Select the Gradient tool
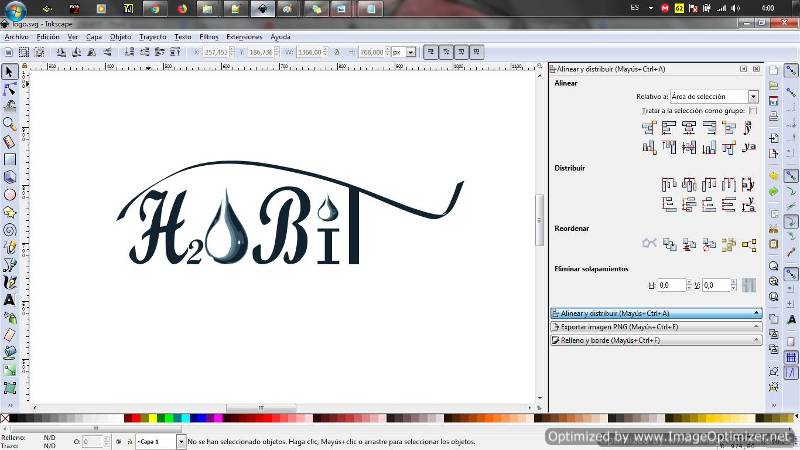 point(9,370)
